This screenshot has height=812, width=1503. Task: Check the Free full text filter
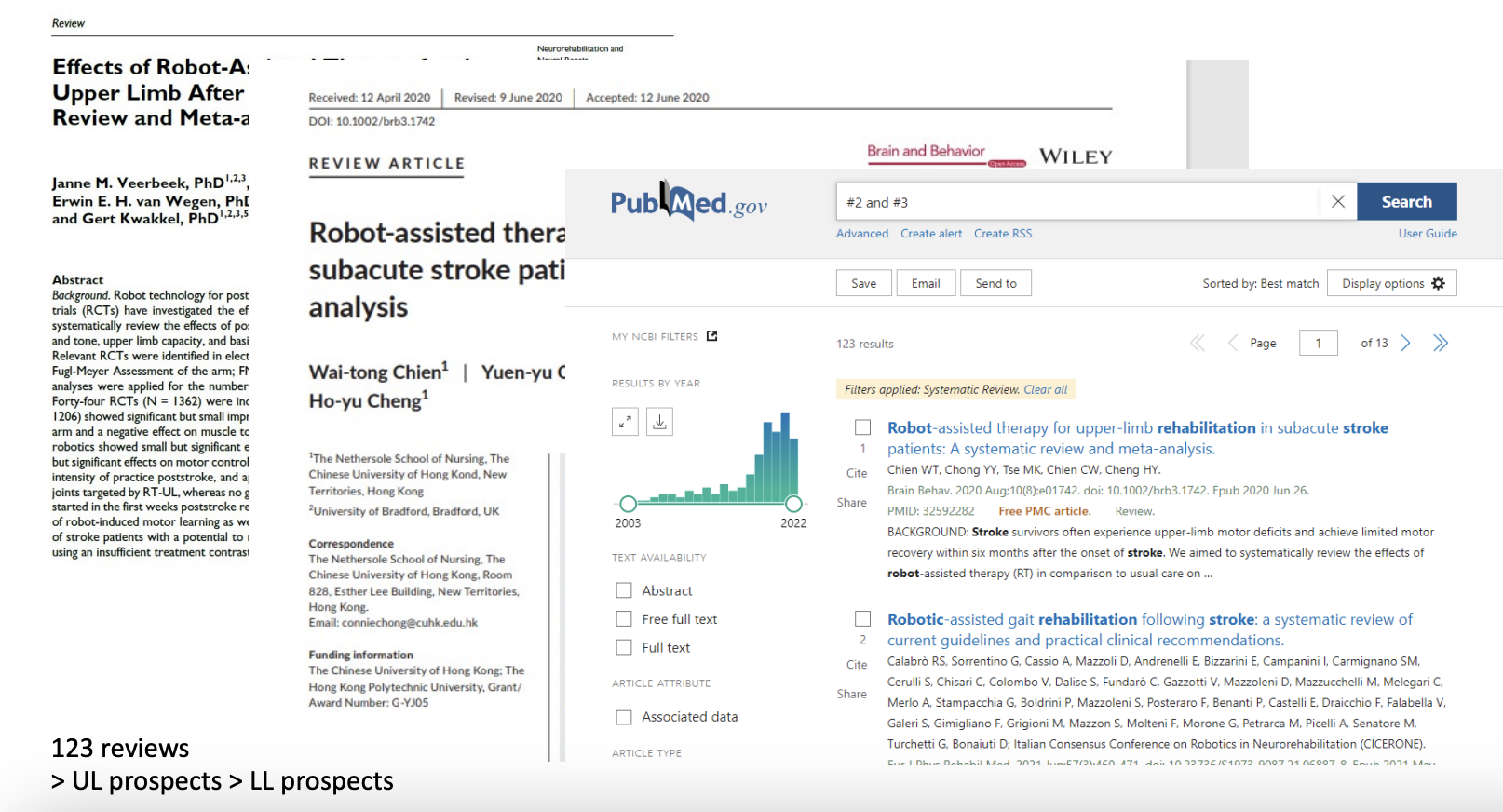click(x=624, y=619)
